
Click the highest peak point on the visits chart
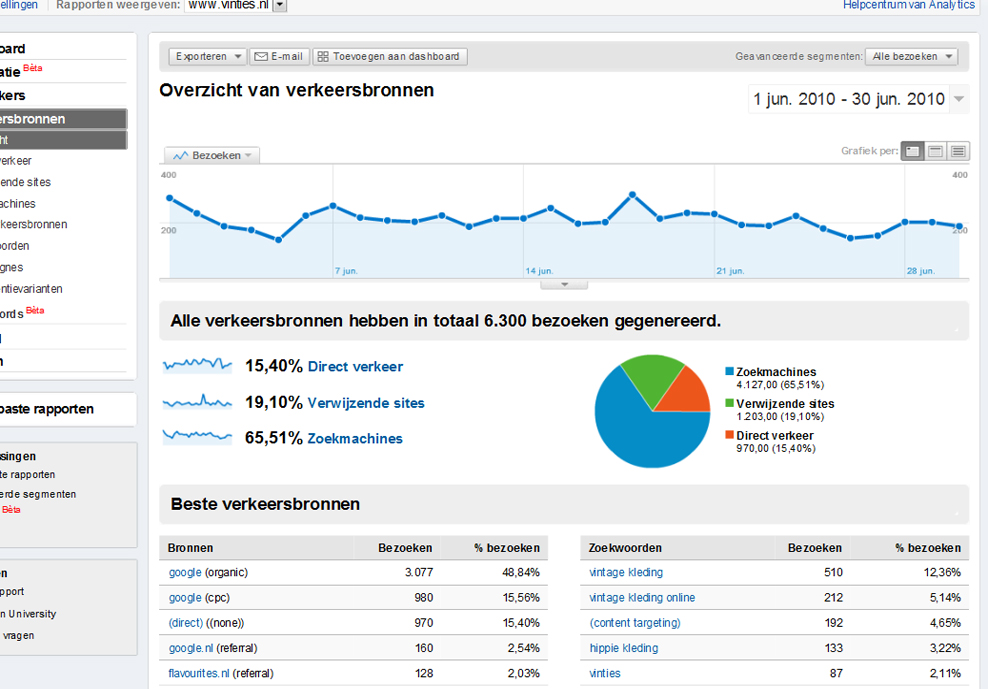point(633,195)
